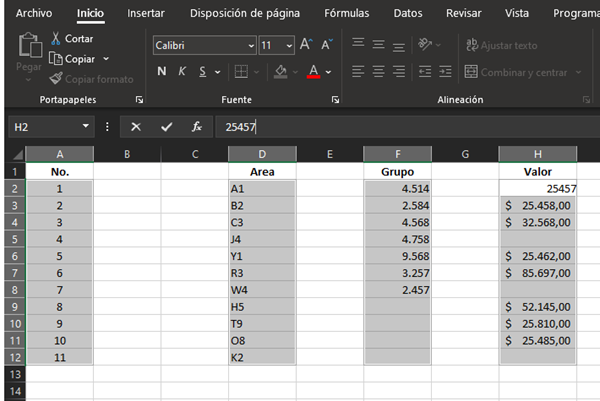Open font color dropdown arrow
Image resolution: width=600 pixels, height=401 pixels.
pos(328,72)
